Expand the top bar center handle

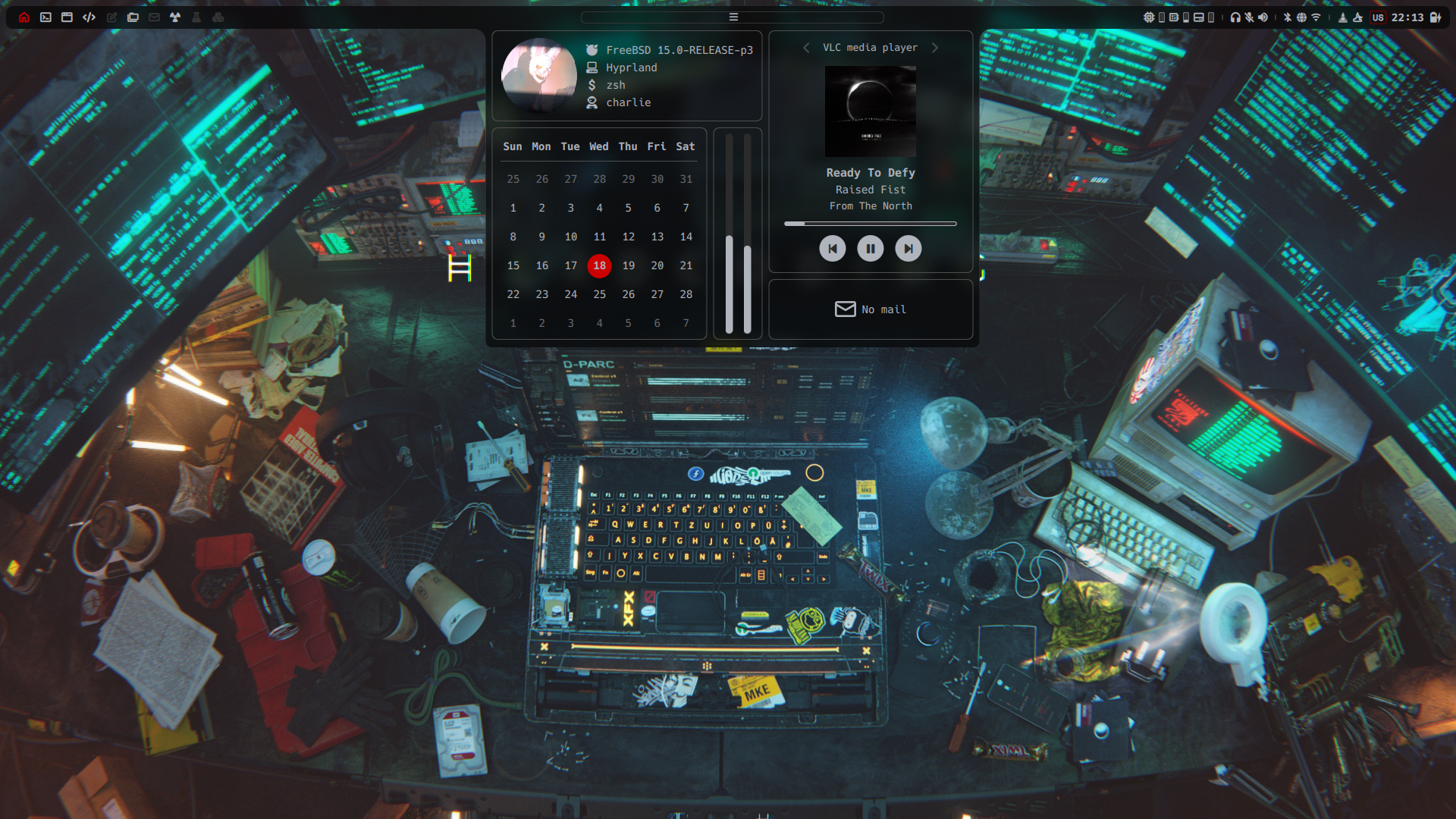coord(732,17)
